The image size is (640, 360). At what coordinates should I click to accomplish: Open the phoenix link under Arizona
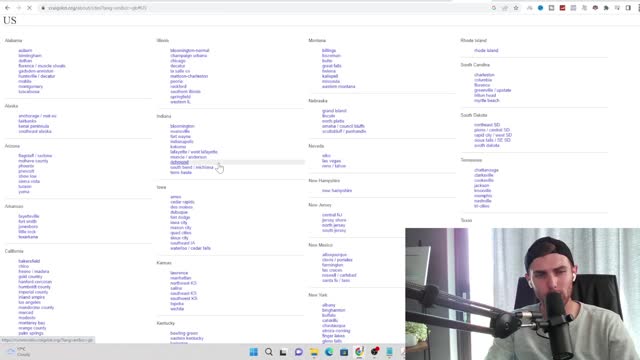pos(26,166)
